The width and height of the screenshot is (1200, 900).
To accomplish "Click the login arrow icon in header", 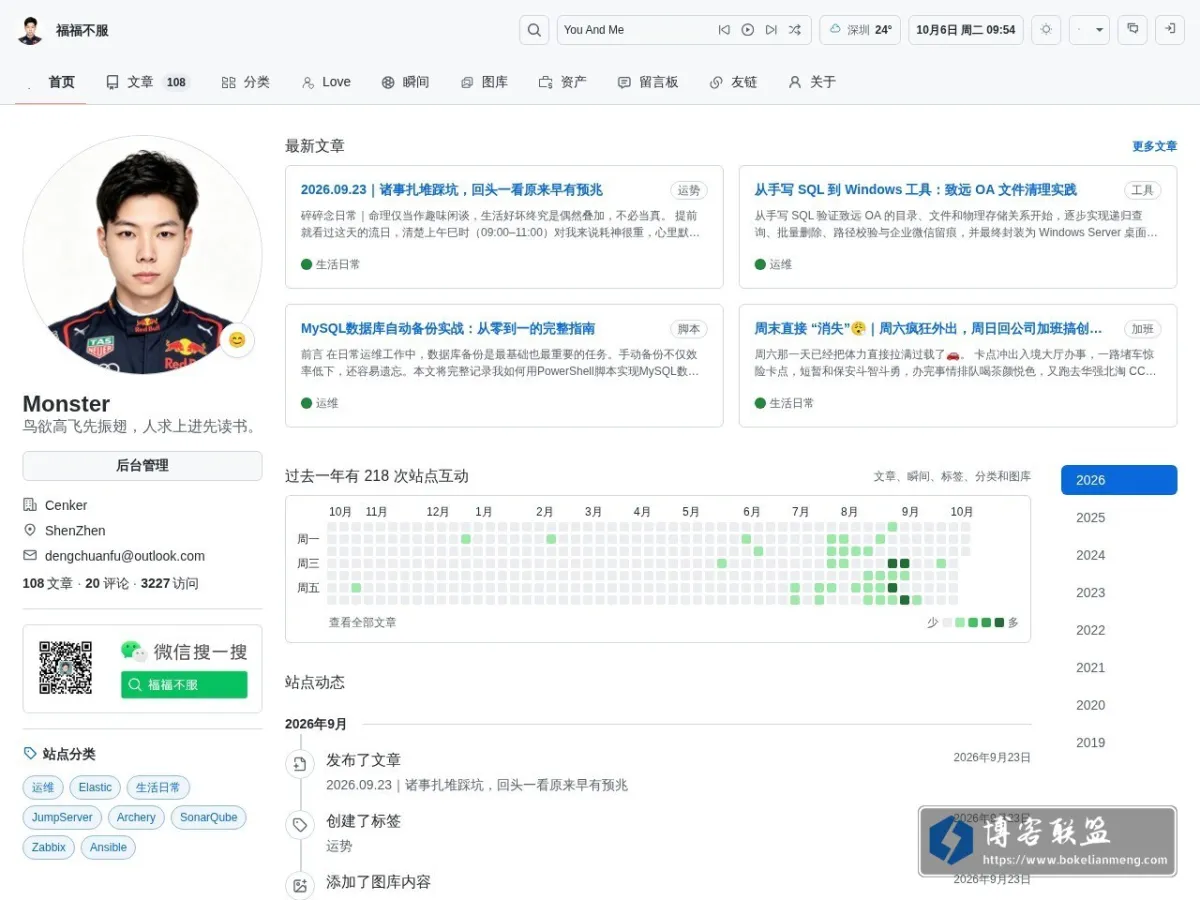I will 1170,30.
